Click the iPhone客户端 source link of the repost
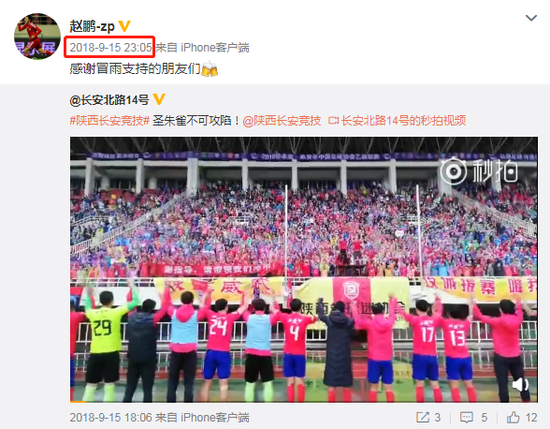Screen dimensions: 550x429 click(215, 47)
